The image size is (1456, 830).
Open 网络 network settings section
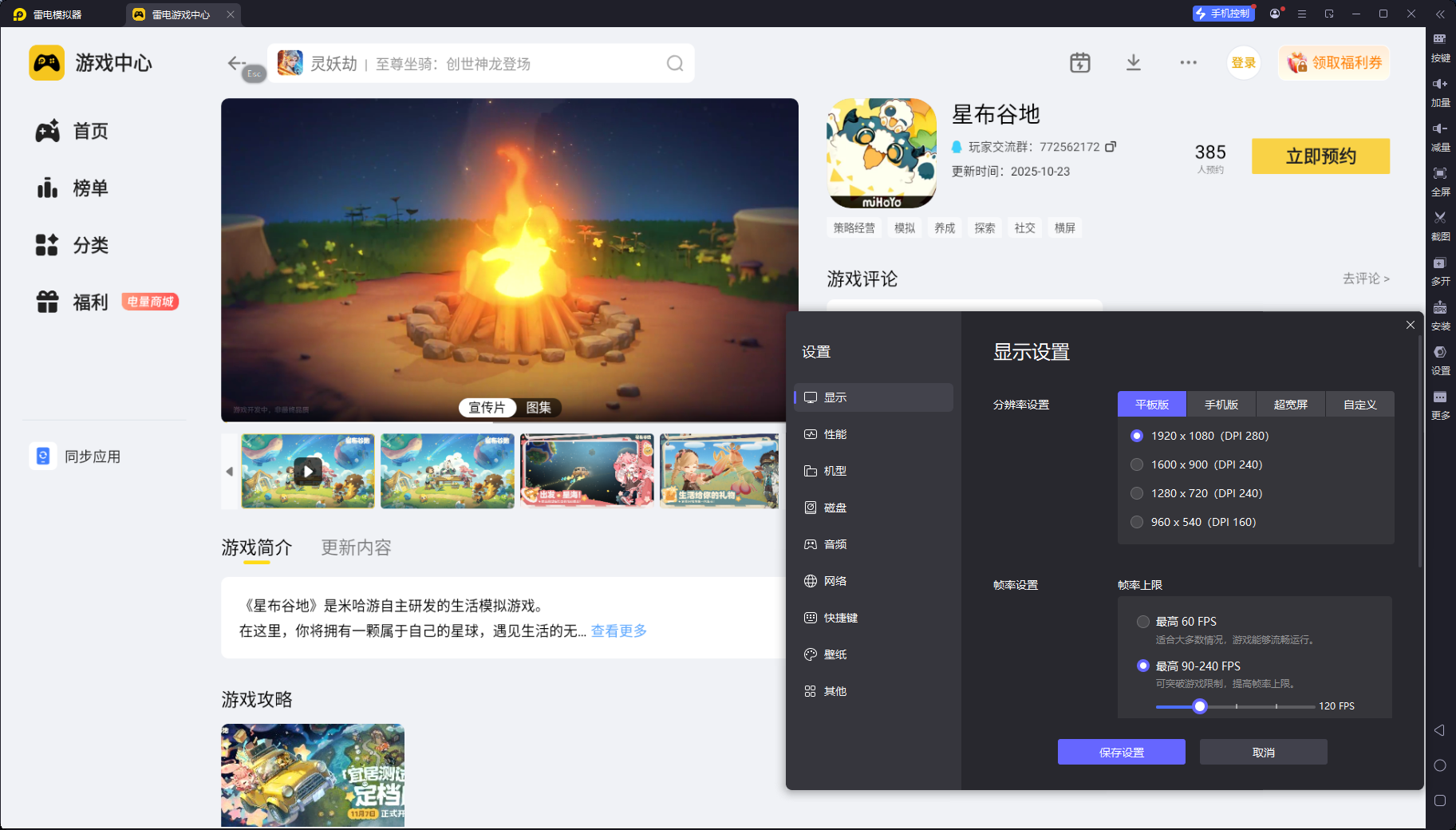[x=874, y=581]
